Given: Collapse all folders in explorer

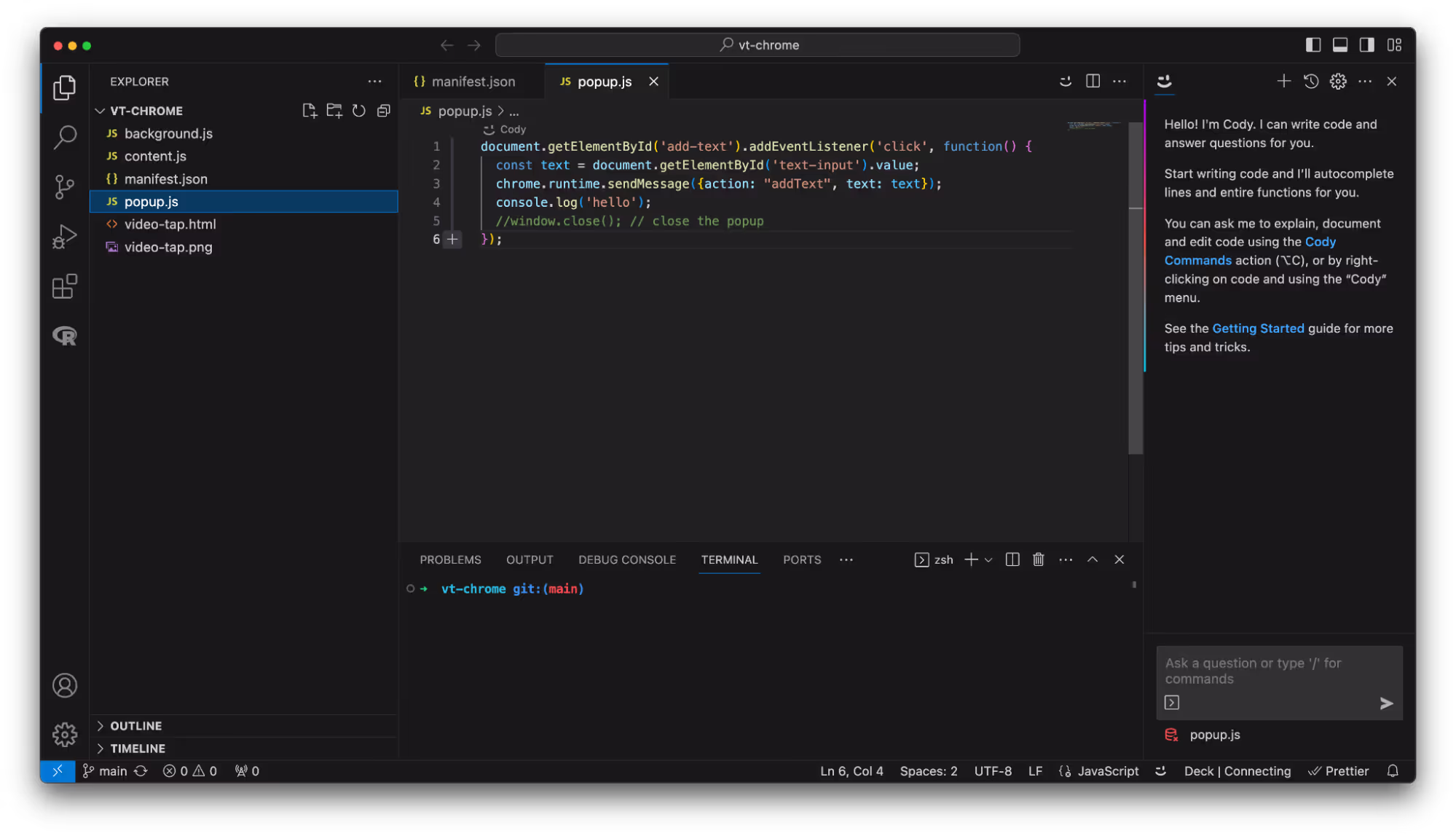Looking at the screenshot, I should (x=384, y=111).
